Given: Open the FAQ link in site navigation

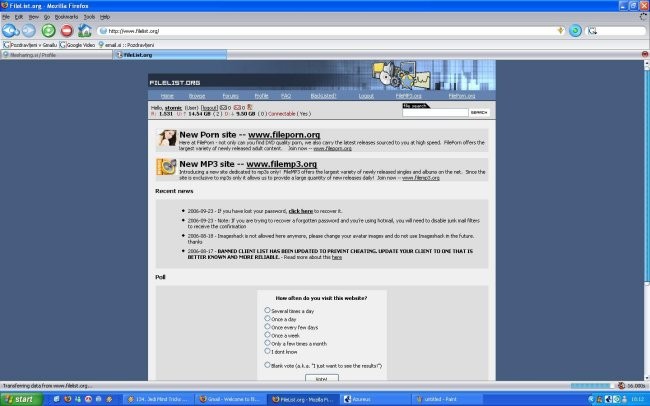Looking at the screenshot, I should click(x=286, y=96).
